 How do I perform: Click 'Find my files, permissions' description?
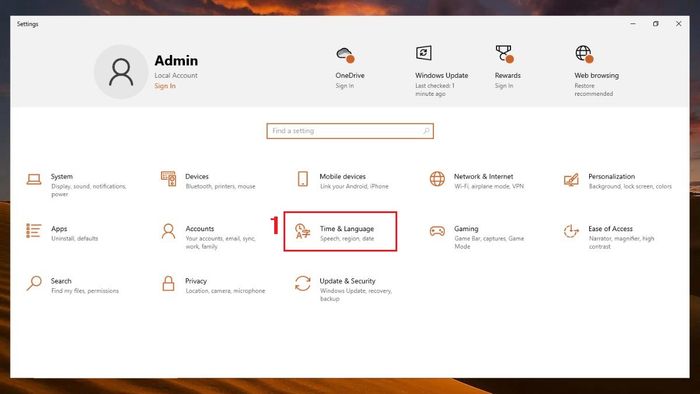coord(85,290)
